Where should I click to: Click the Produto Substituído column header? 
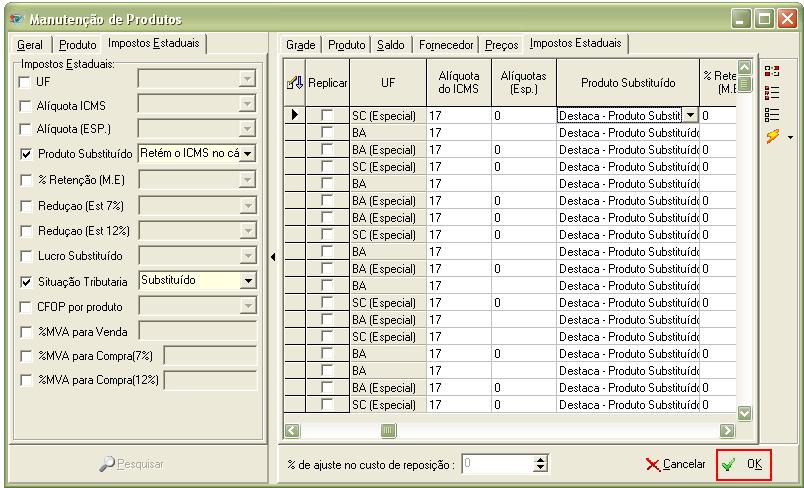pyautogui.click(x=628, y=83)
